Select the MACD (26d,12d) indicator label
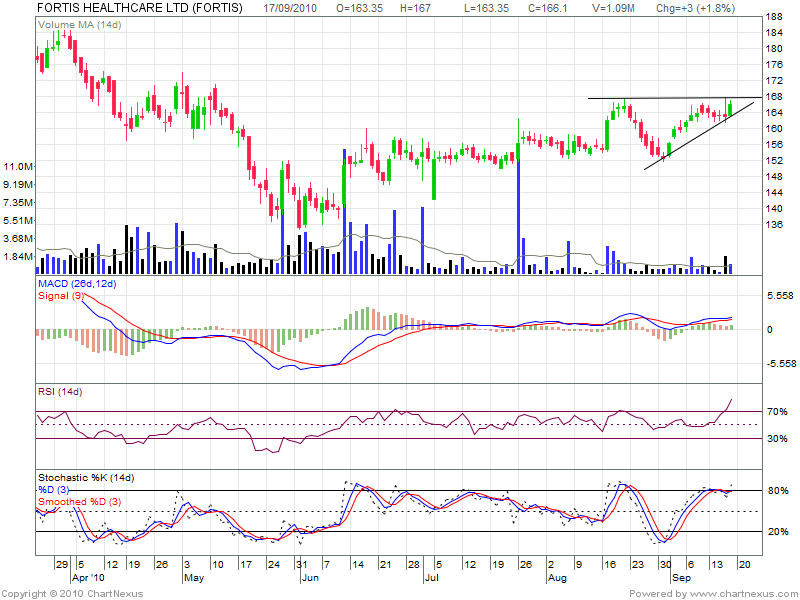 [x=79, y=286]
